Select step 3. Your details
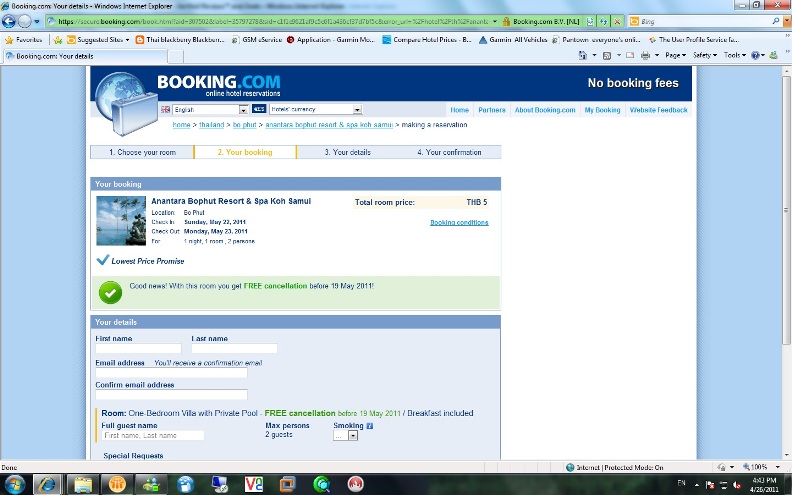 (348, 152)
